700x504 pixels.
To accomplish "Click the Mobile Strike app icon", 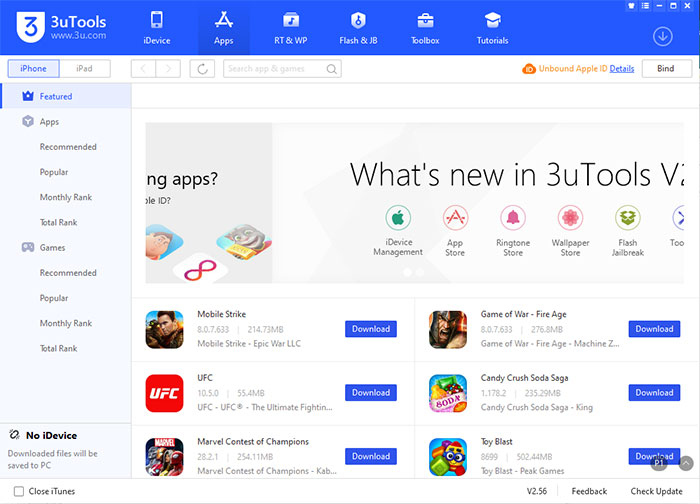I will (164, 329).
